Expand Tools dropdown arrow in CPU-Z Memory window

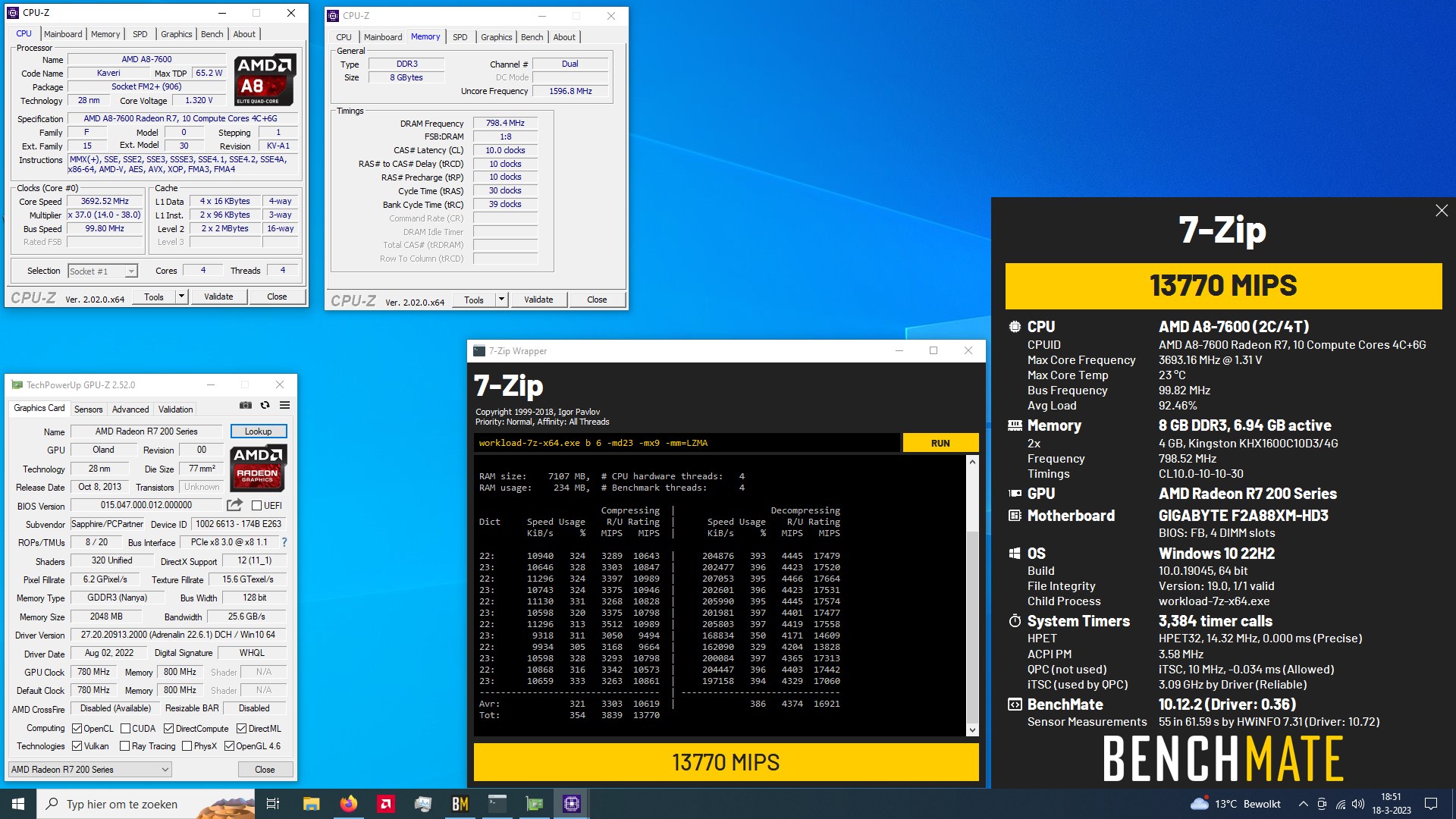tap(502, 300)
